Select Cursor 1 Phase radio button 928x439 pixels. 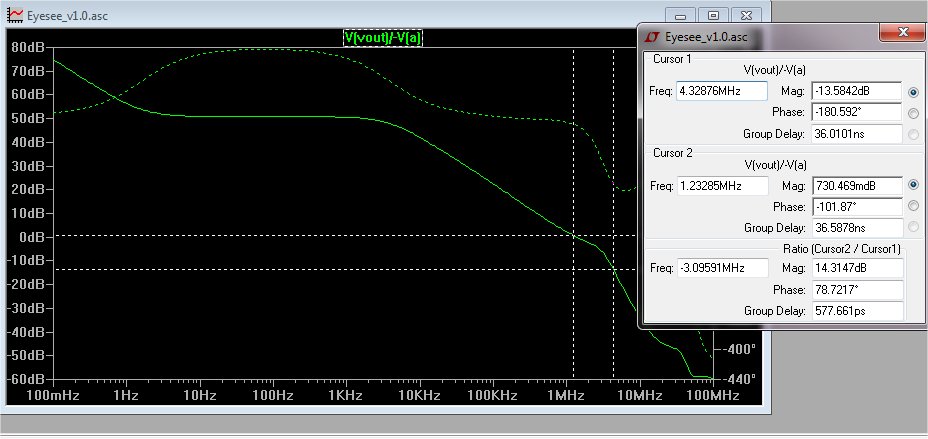pyautogui.click(x=914, y=113)
